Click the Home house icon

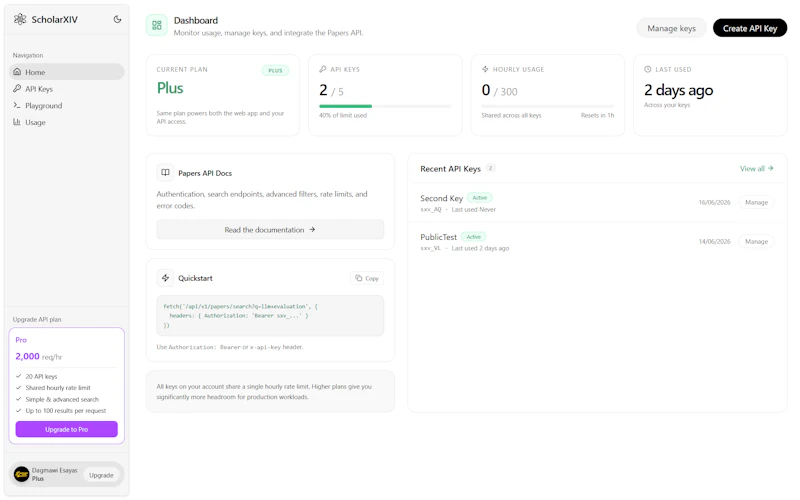click(17, 72)
